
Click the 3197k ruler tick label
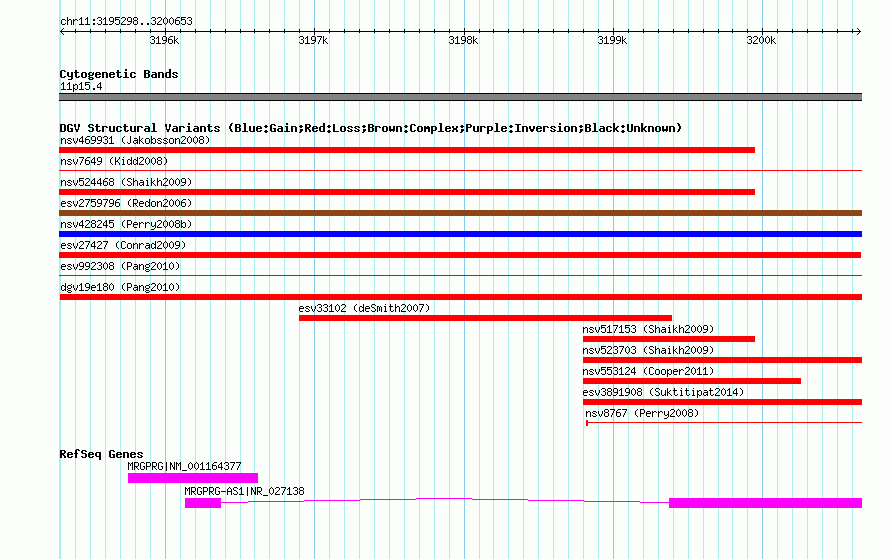point(313,40)
